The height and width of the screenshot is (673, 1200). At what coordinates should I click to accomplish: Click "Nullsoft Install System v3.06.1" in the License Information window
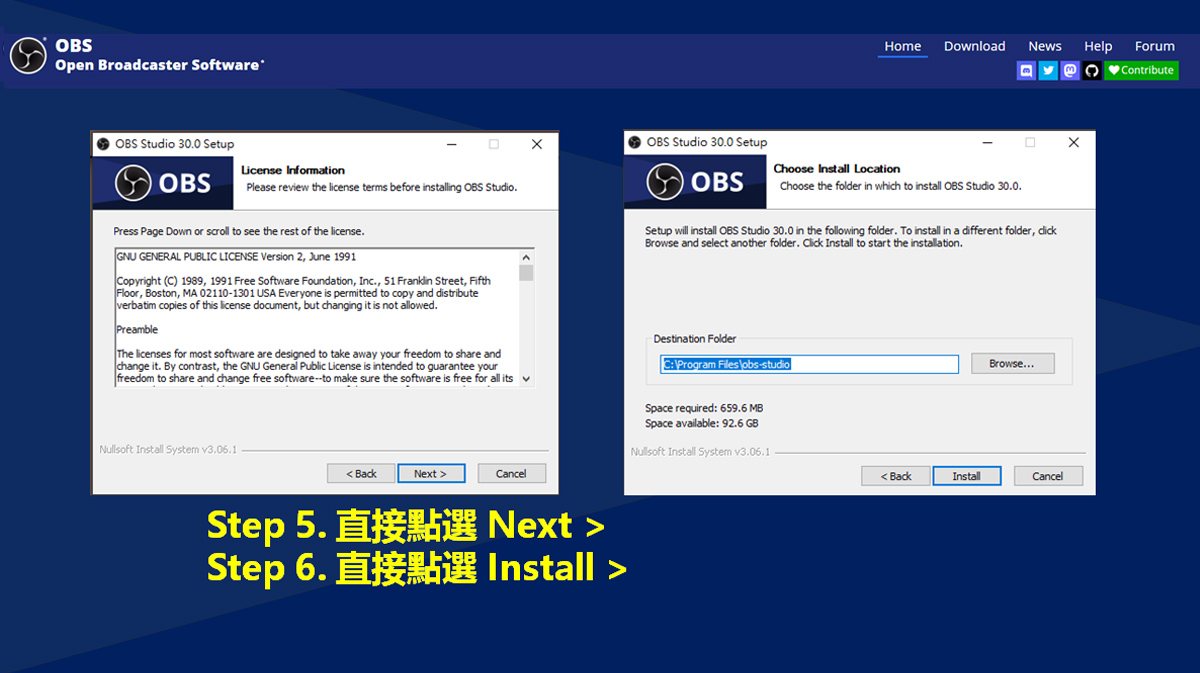click(x=168, y=450)
